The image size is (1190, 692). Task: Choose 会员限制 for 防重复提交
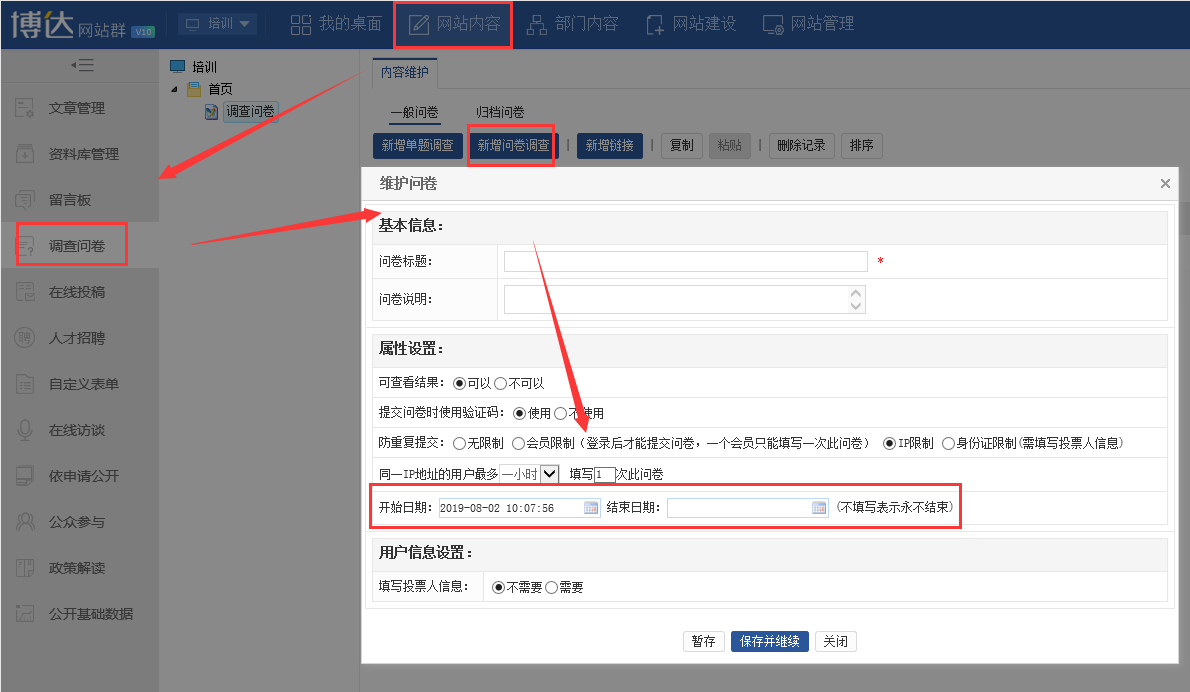pyautogui.click(x=518, y=443)
